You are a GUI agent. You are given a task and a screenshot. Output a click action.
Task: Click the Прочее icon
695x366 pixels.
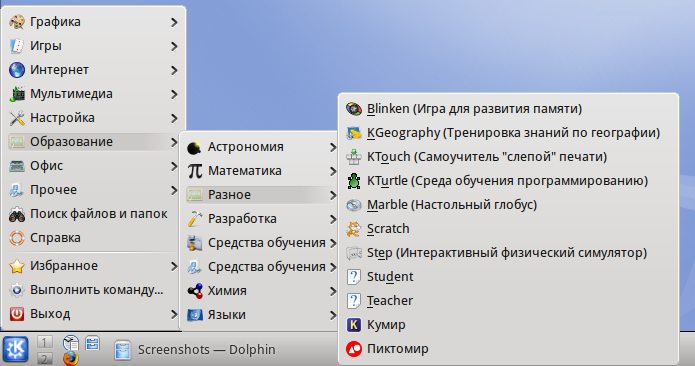click(17, 190)
